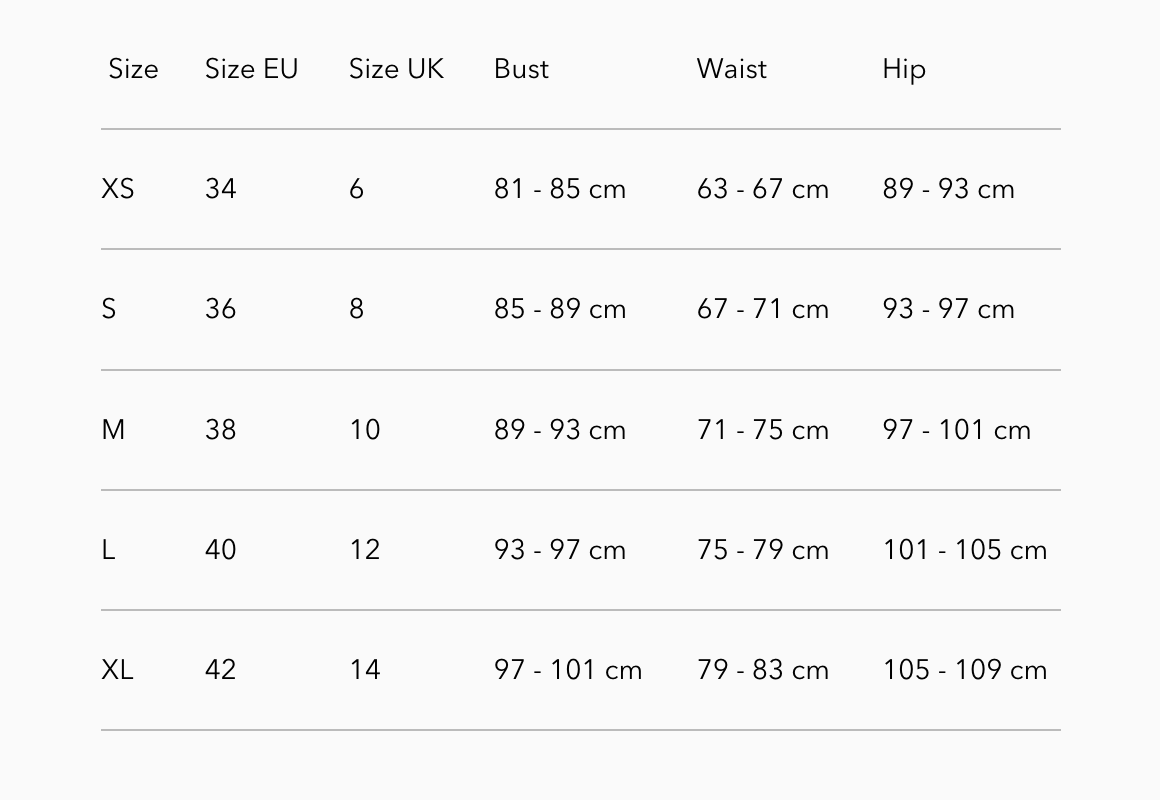Click the XS size label
Viewport: 1160px width, 800px height.
click(117, 189)
